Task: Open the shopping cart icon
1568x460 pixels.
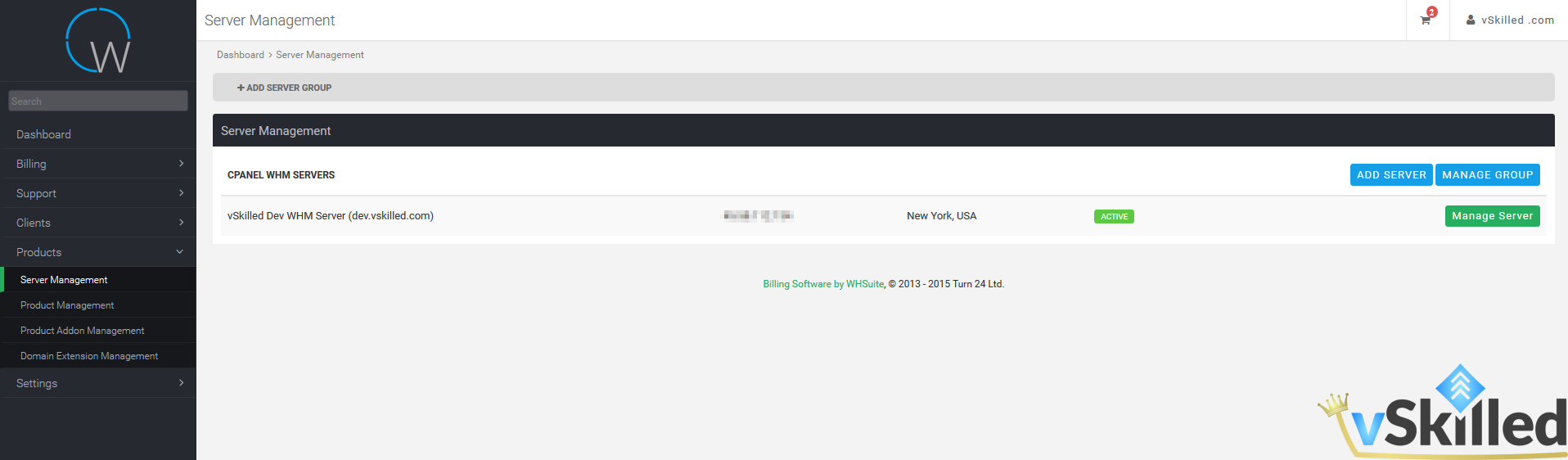Action: pyautogui.click(x=1426, y=20)
